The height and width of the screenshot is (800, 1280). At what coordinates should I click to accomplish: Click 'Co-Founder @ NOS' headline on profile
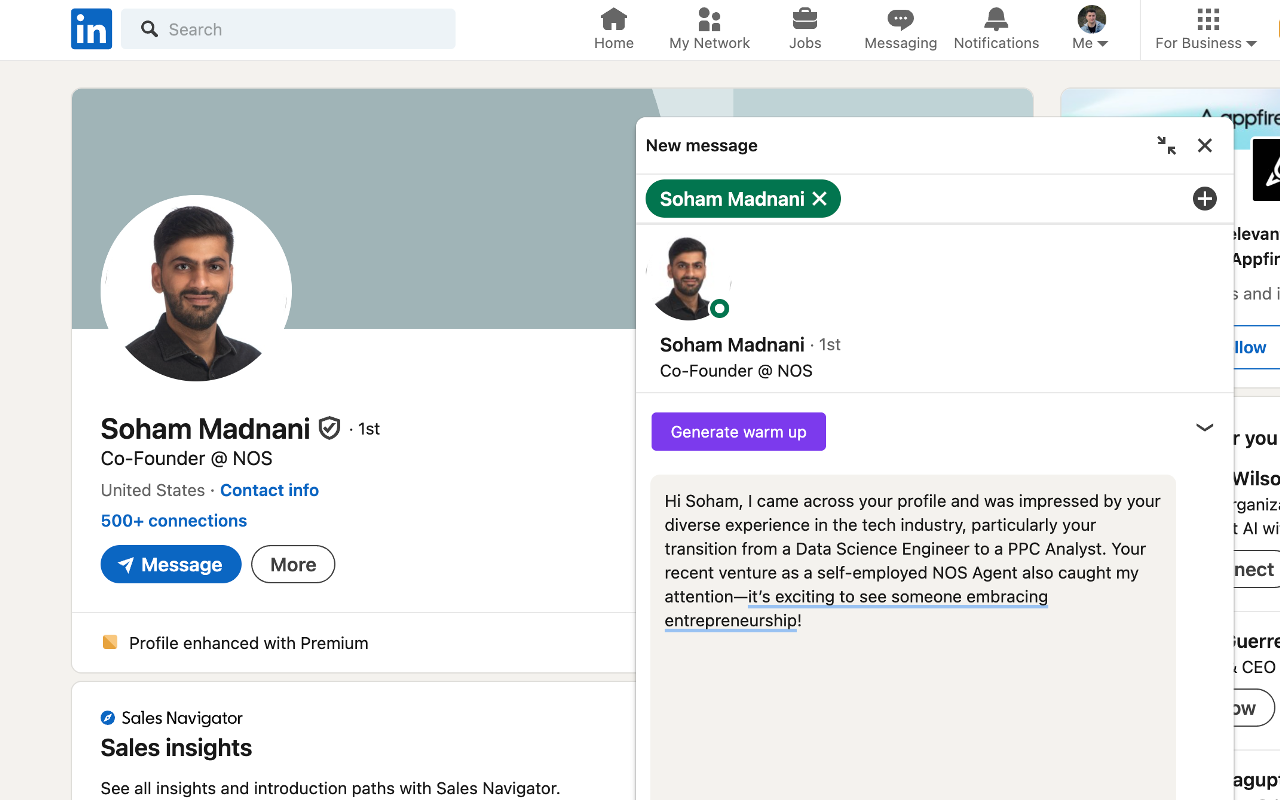[x=187, y=459]
